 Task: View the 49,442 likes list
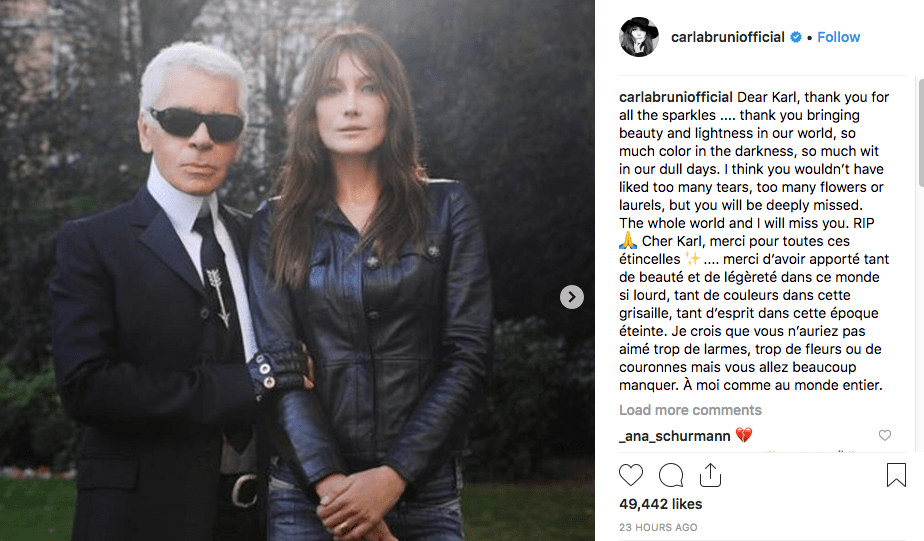tap(661, 504)
